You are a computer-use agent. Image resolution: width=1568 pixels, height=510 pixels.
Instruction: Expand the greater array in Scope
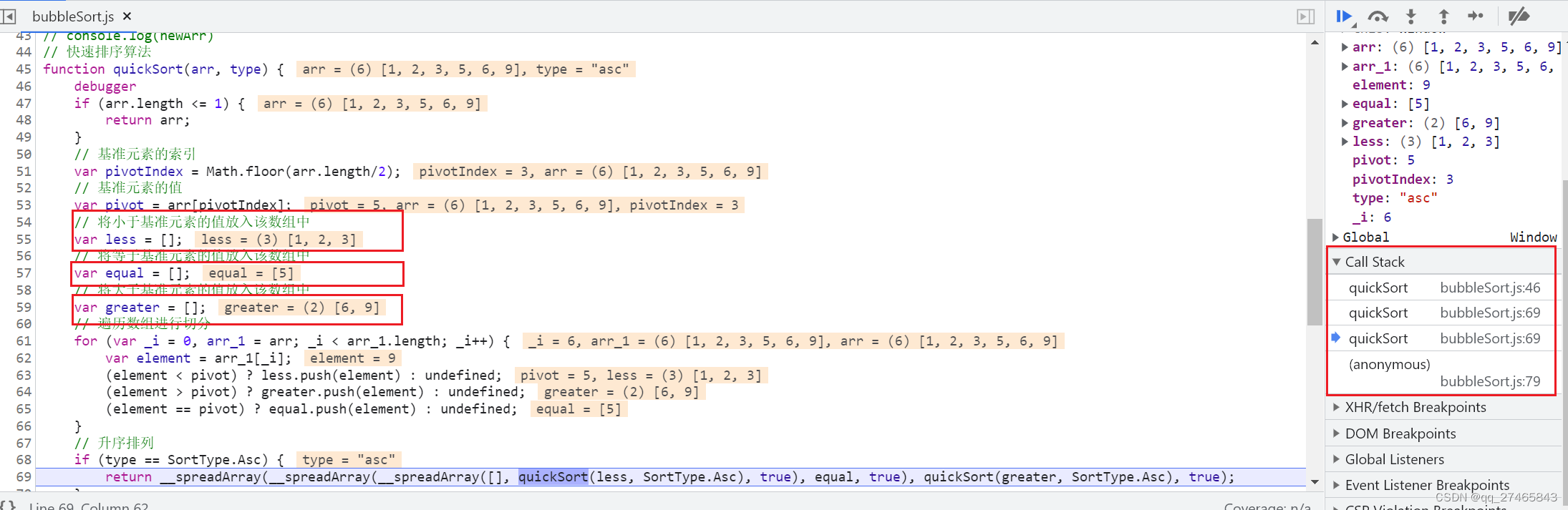[x=1345, y=123]
